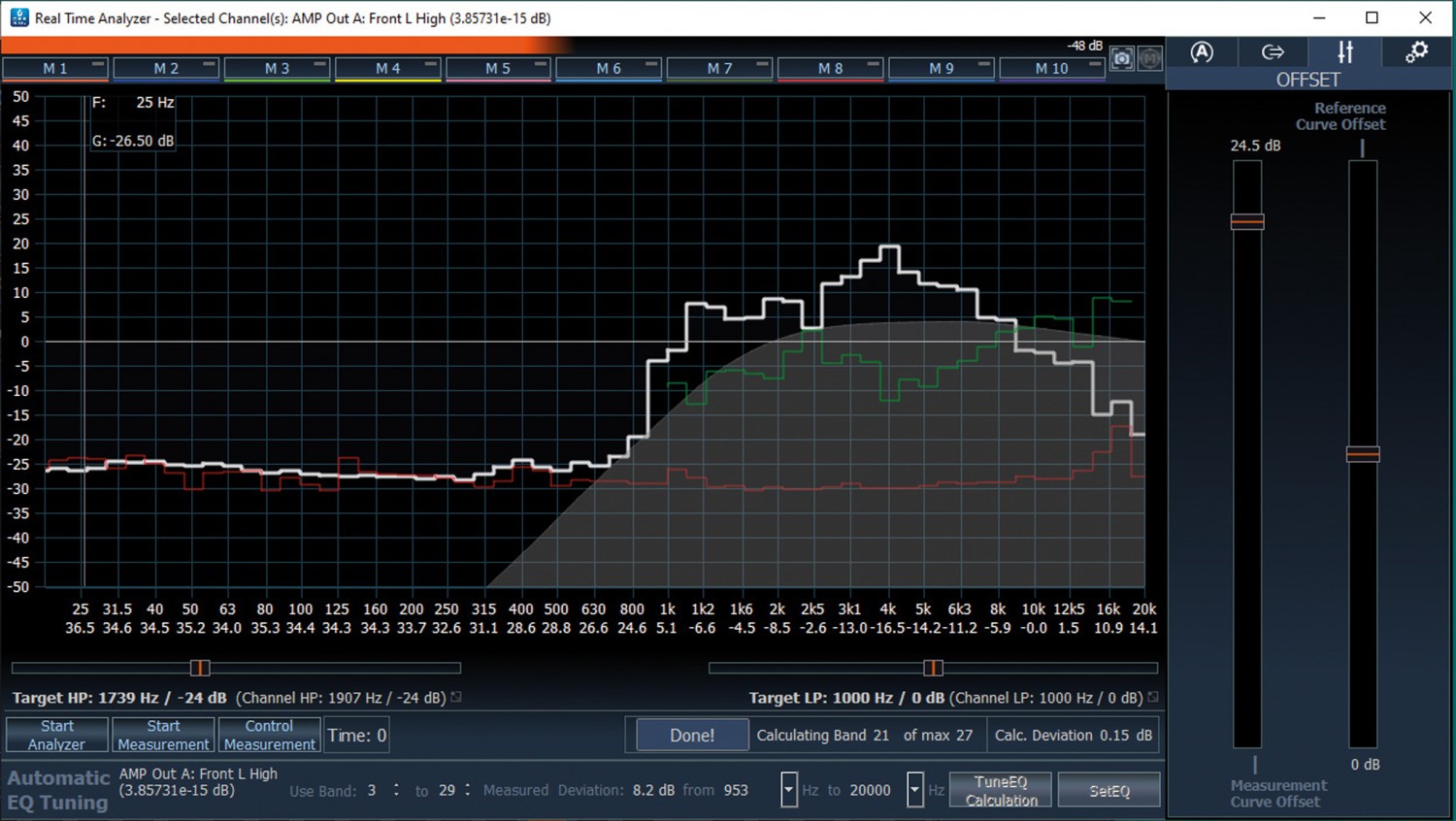This screenshot has width=1456, height=821.
Task: Click the Target HP frequency slider handle
Action: (x=199, y=668)
